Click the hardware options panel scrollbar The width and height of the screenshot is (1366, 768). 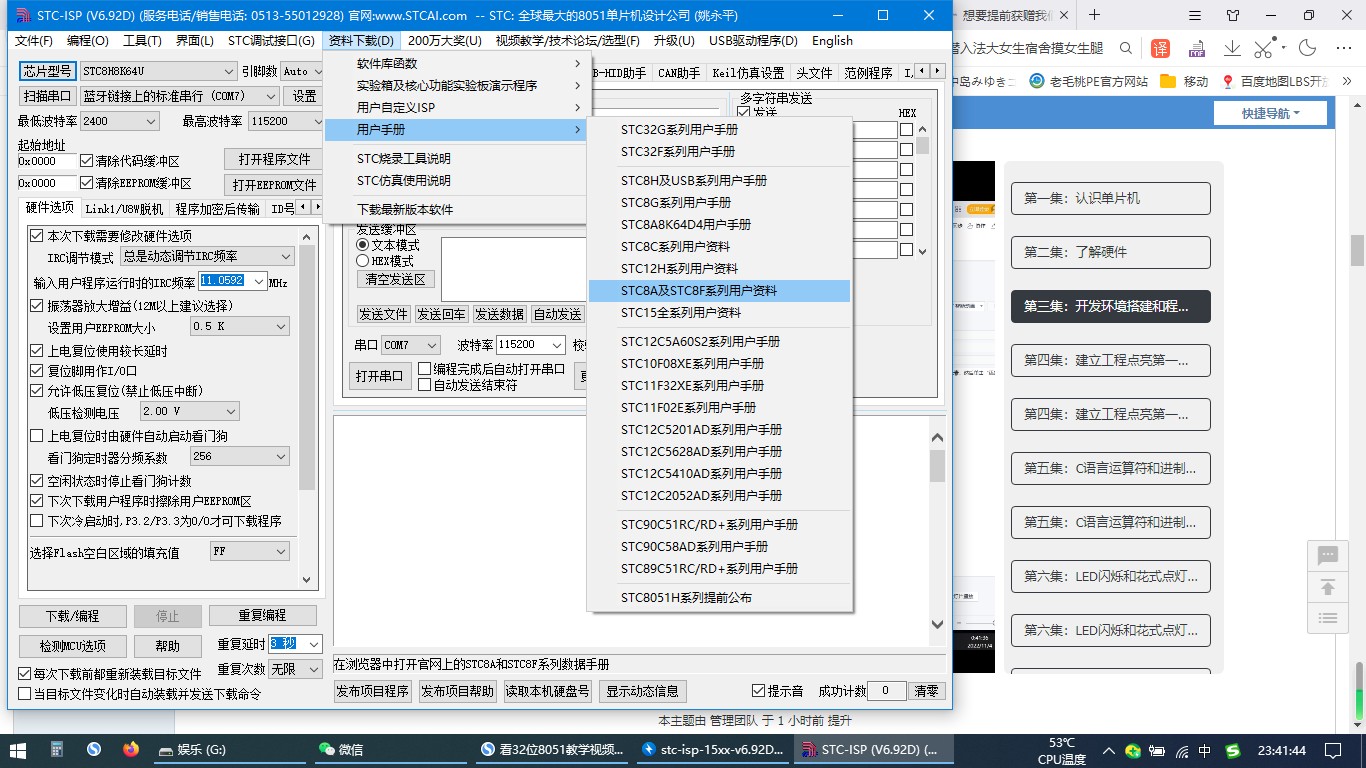tap(307, 408)
